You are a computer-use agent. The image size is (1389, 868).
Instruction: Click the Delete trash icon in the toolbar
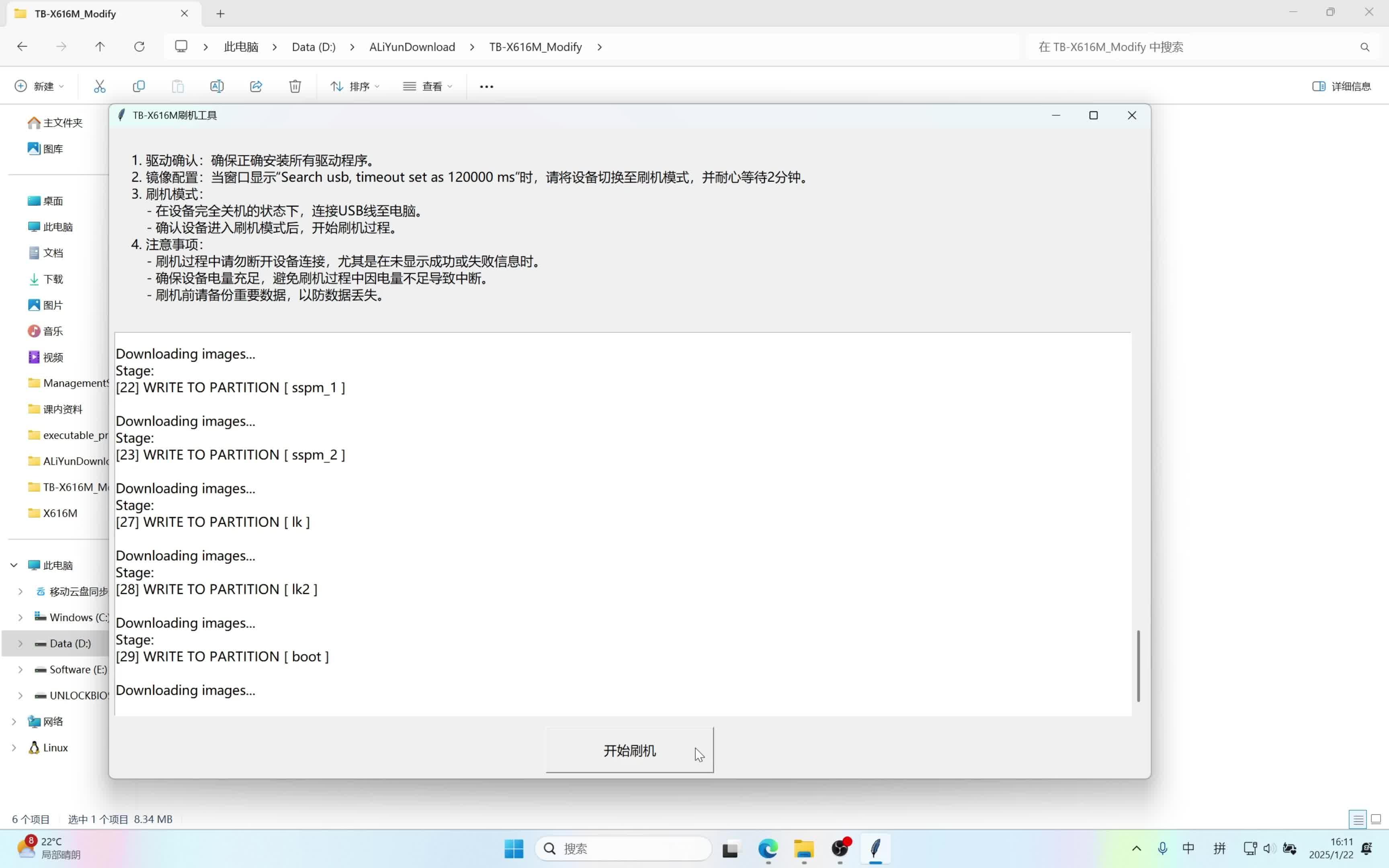(x=295, y=86)
